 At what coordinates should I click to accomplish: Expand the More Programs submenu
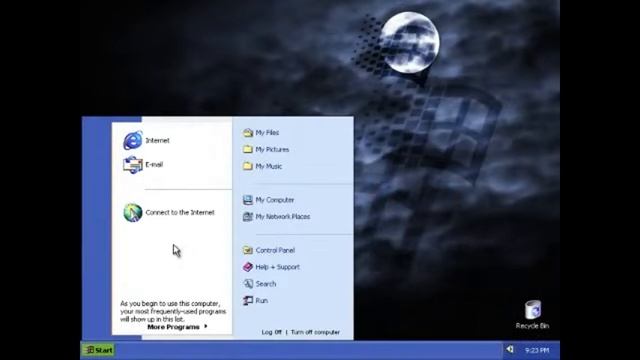[x=177, y=327]
